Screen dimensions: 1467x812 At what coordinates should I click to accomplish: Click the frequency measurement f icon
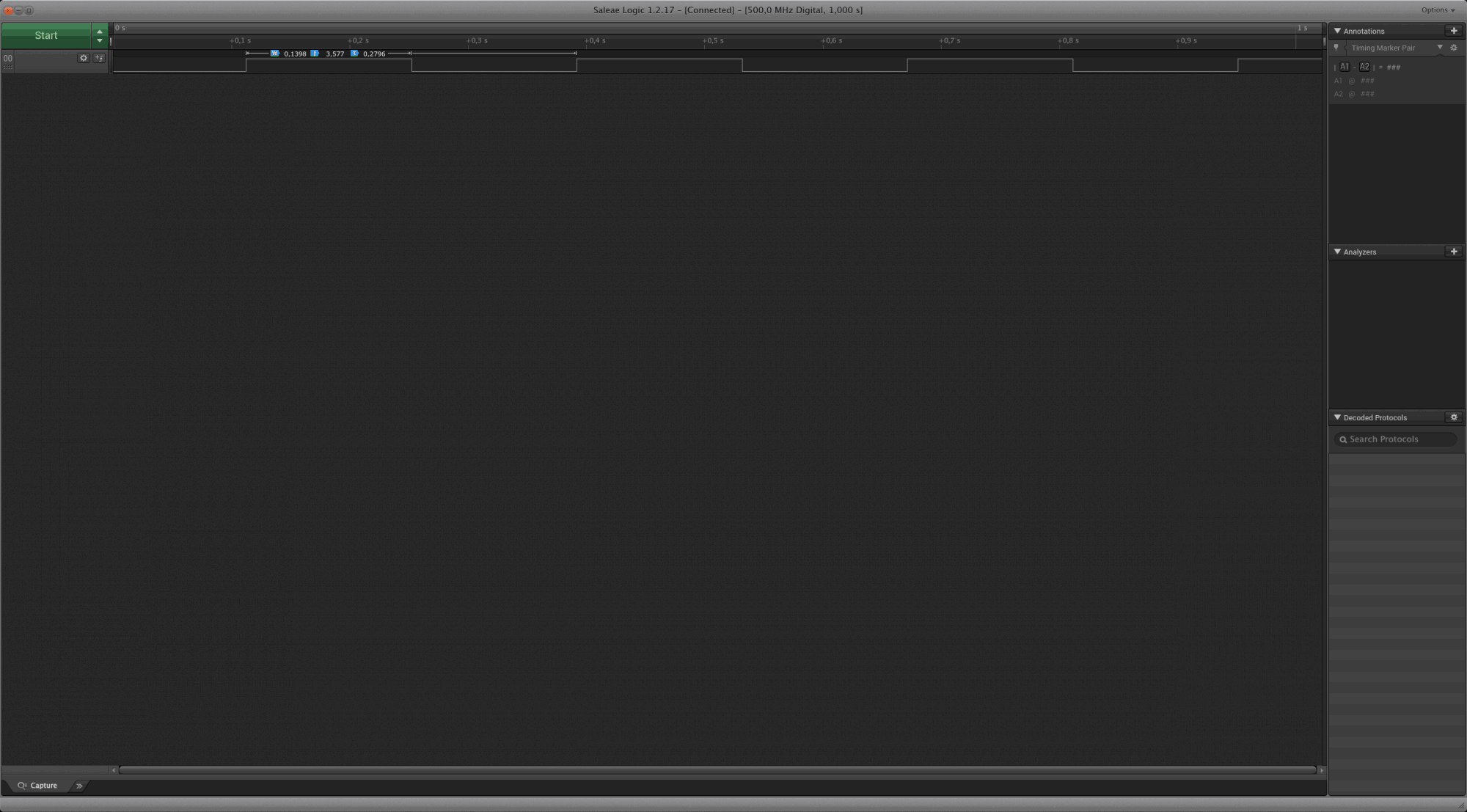[x=315, y=54]
